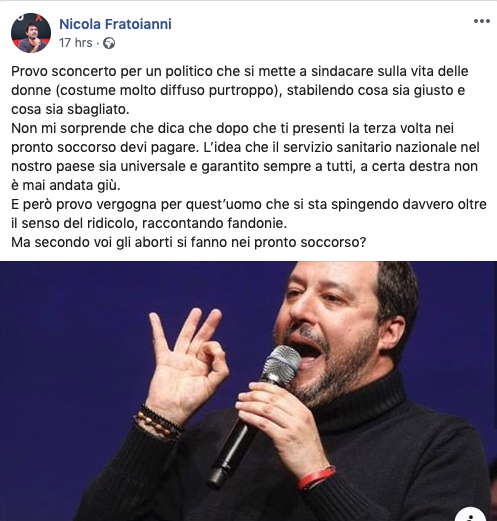Click the microphone in the post photo
Viewport: 497px width, 521px height.
[253, 415]
